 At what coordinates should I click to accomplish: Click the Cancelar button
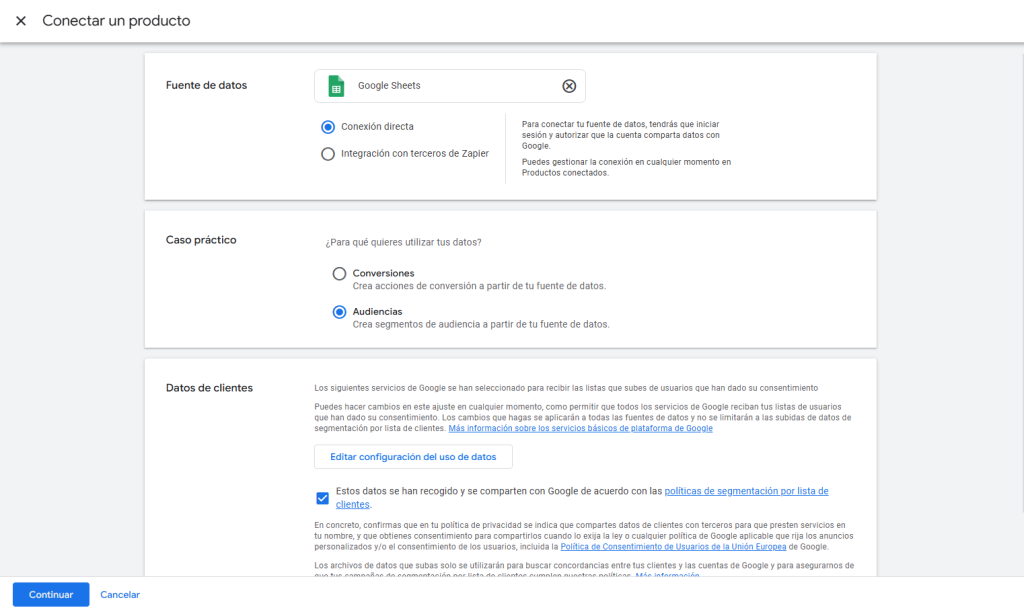tap(120, 595)
